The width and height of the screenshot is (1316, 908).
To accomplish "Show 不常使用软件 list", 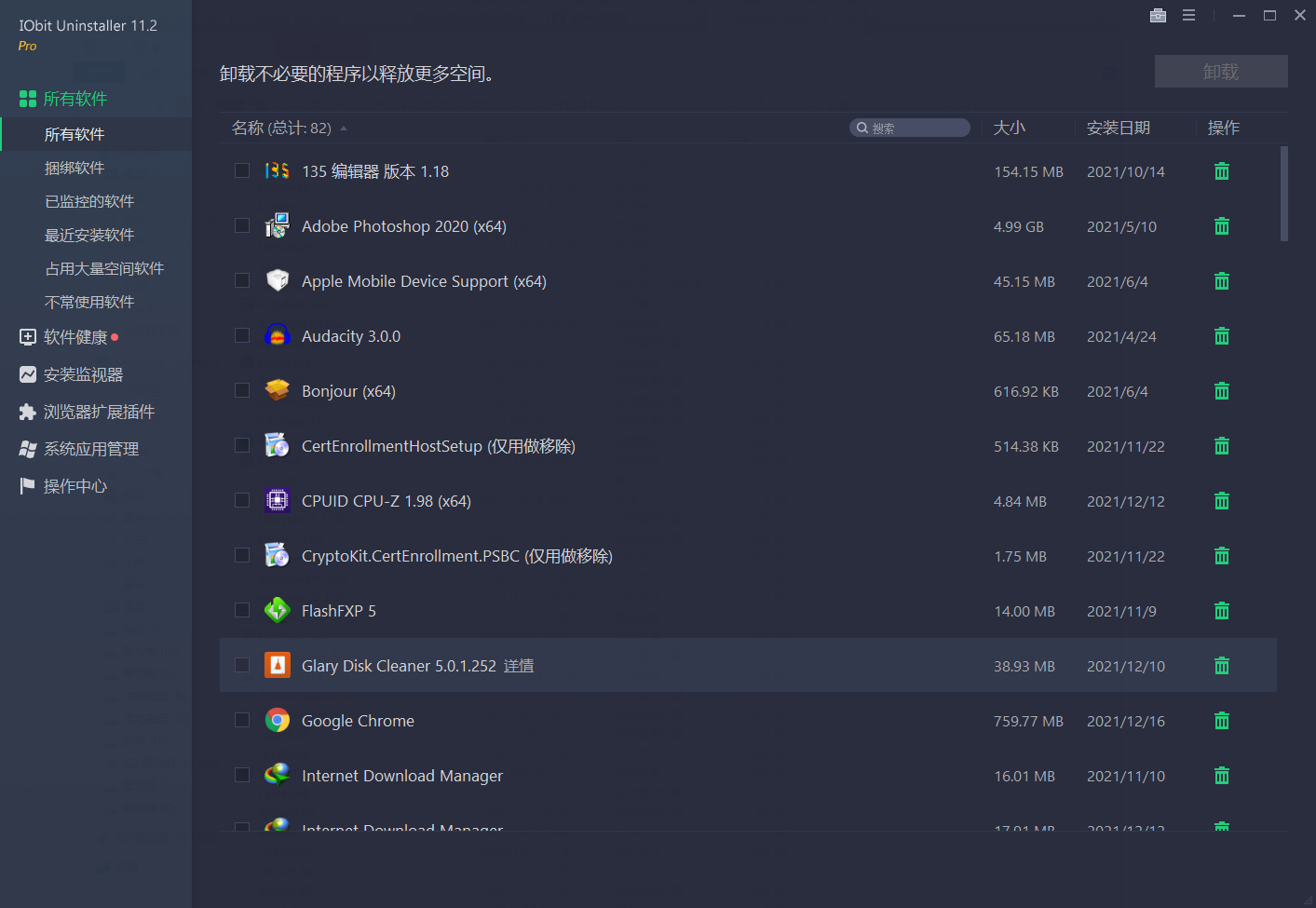I will (89, 302).
